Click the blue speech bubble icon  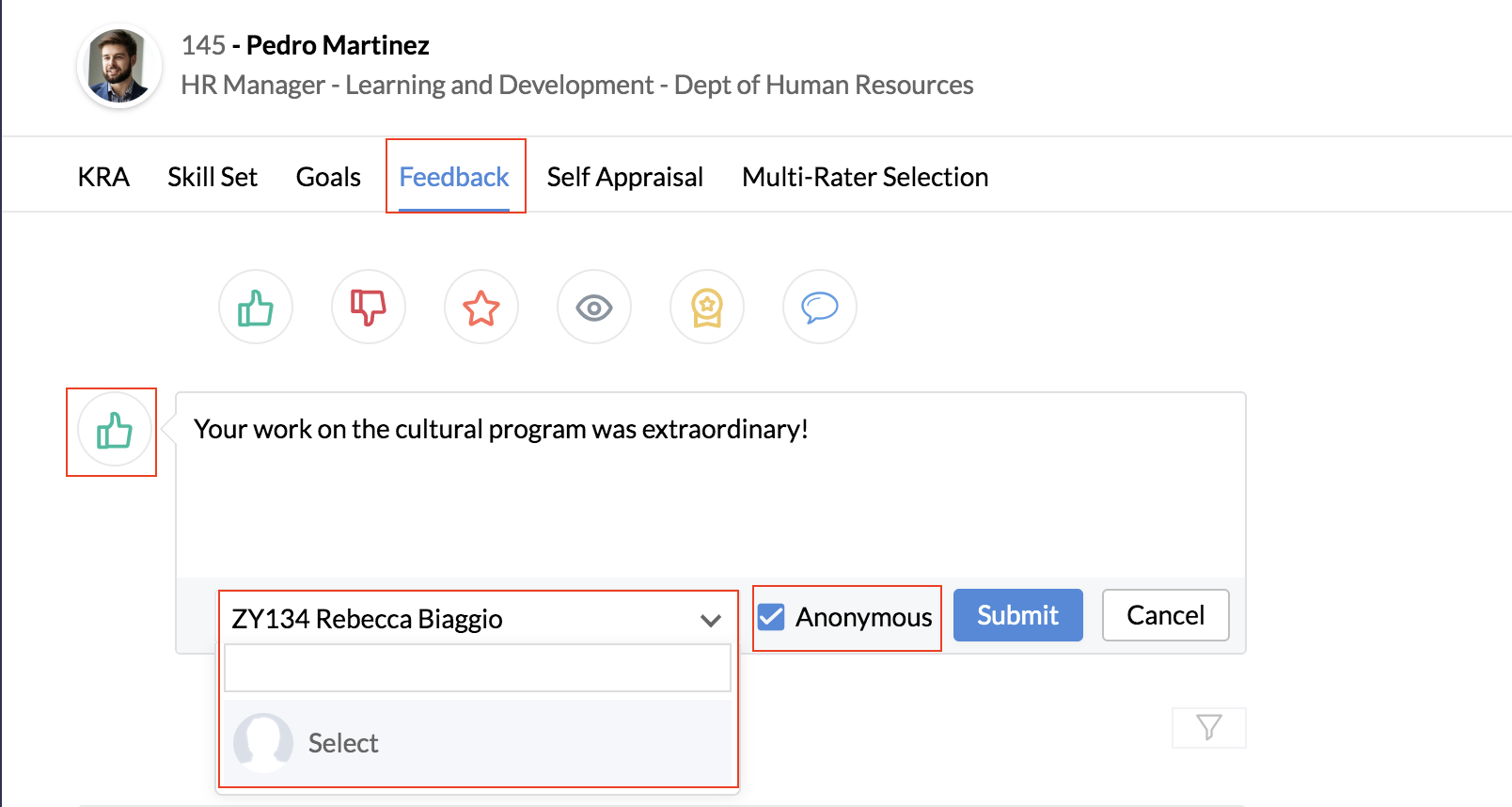(x=820, y=308)
